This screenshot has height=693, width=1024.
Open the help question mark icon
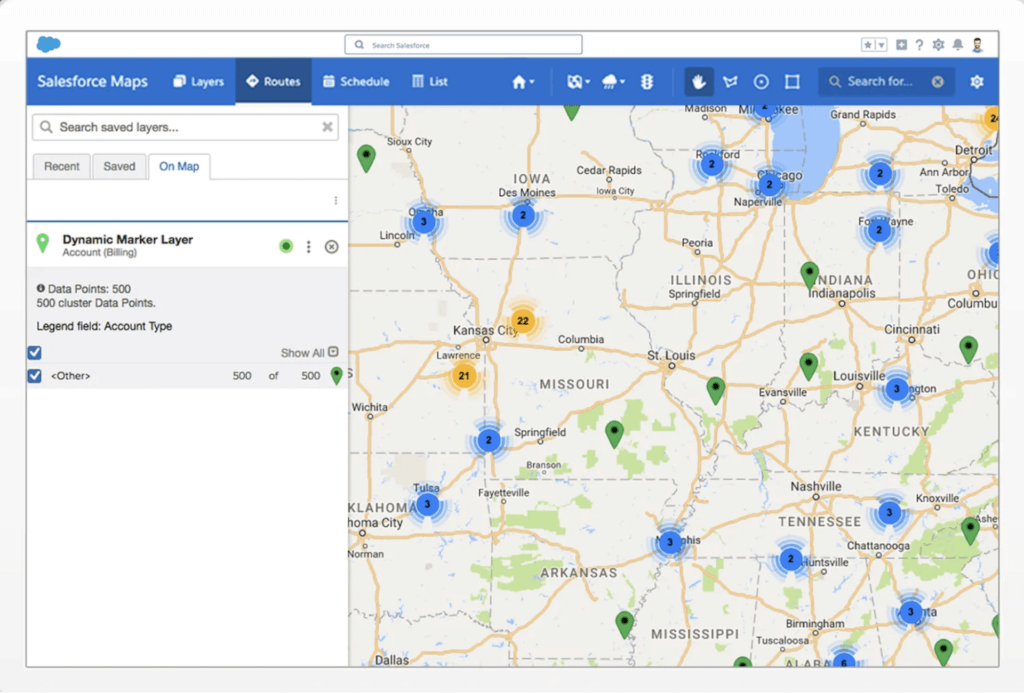tap(920, 44)
